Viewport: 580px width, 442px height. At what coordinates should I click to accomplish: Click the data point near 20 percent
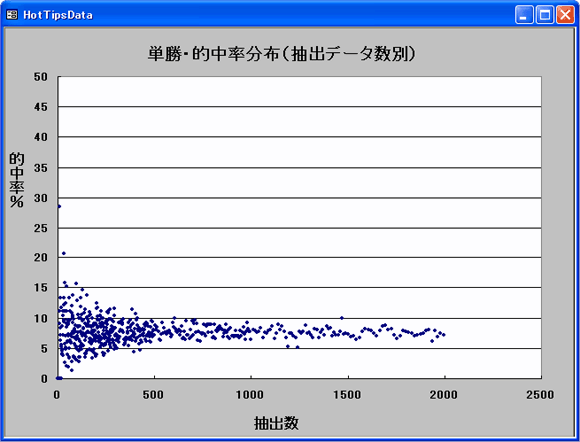[x=64, y=253]
